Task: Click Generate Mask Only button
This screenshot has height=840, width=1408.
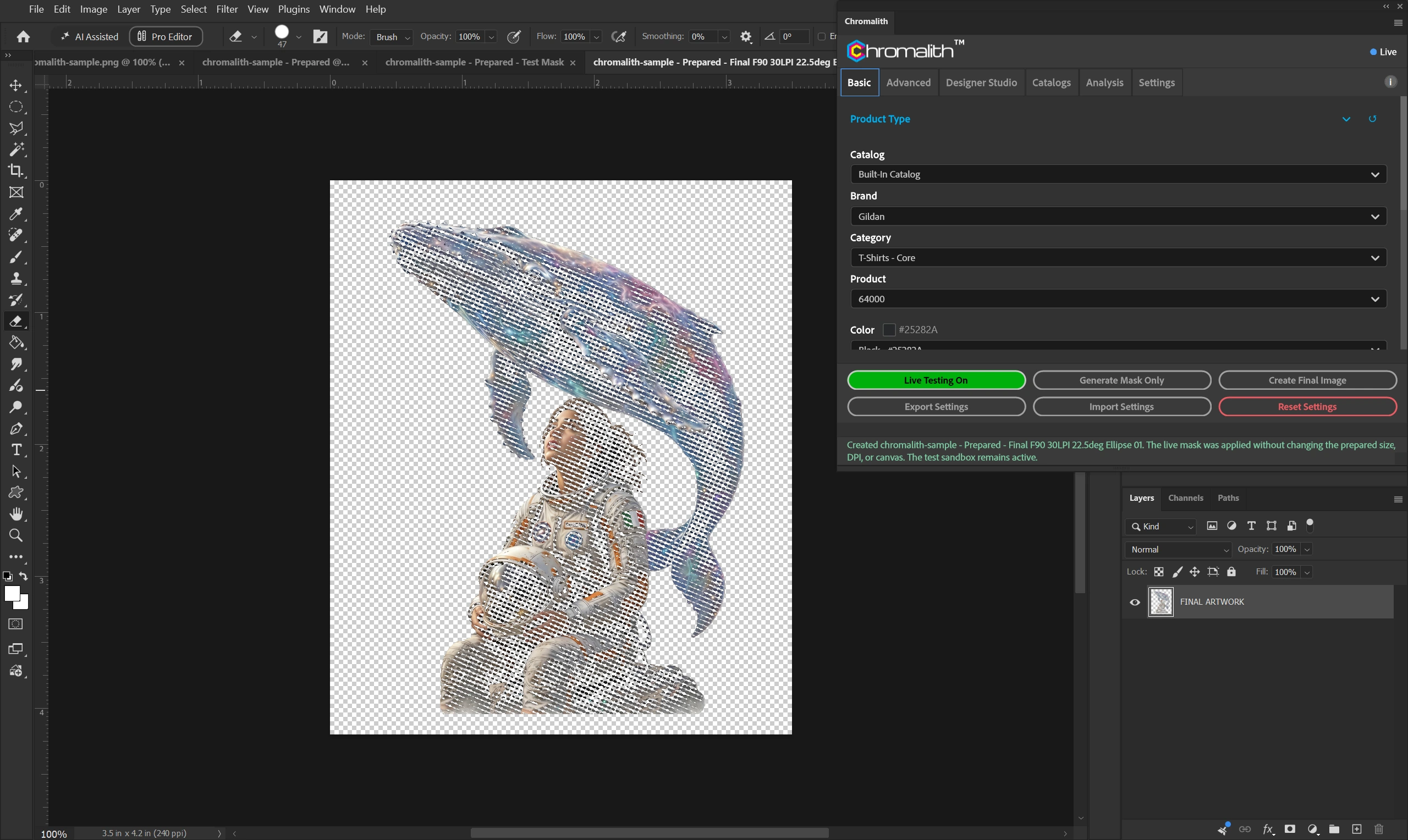Action: click(x=1121, y=380)
